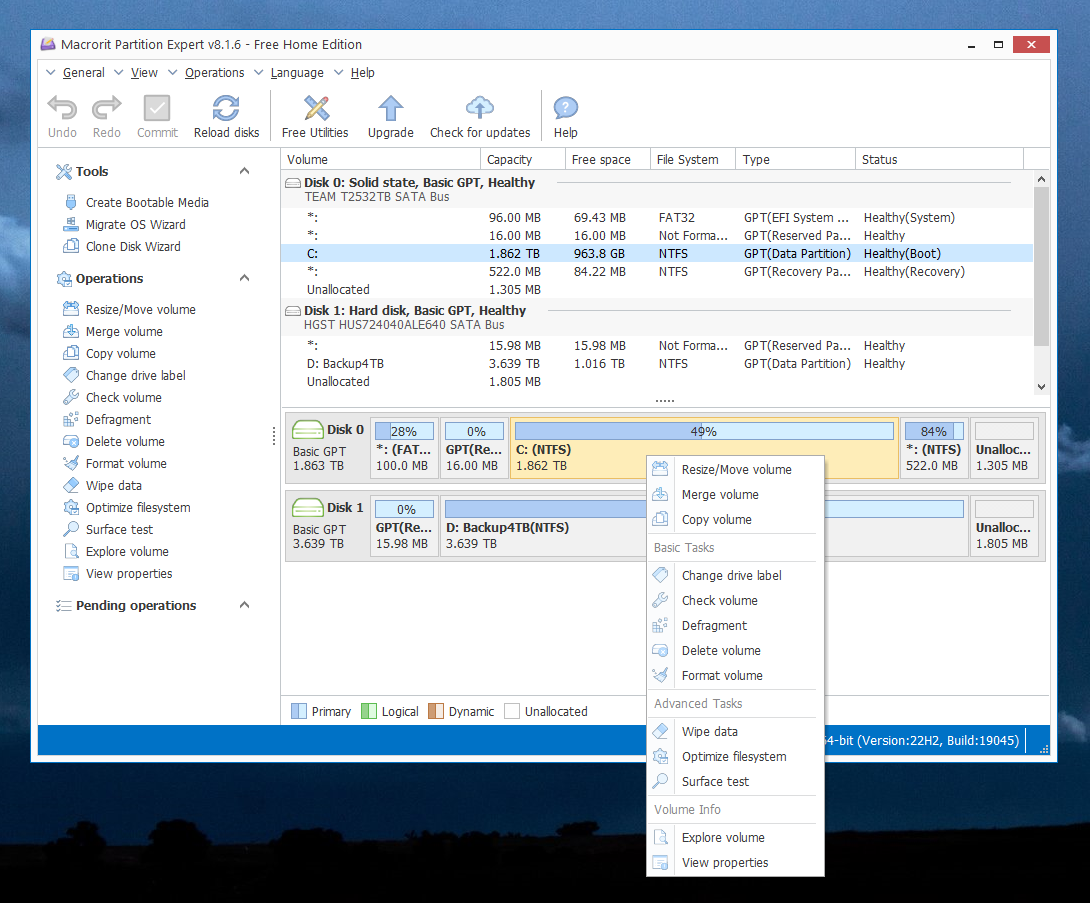Click Delete volume icon in sidebar
The height and width of the screenshot is (903, 1090).
tap(70, 441)
